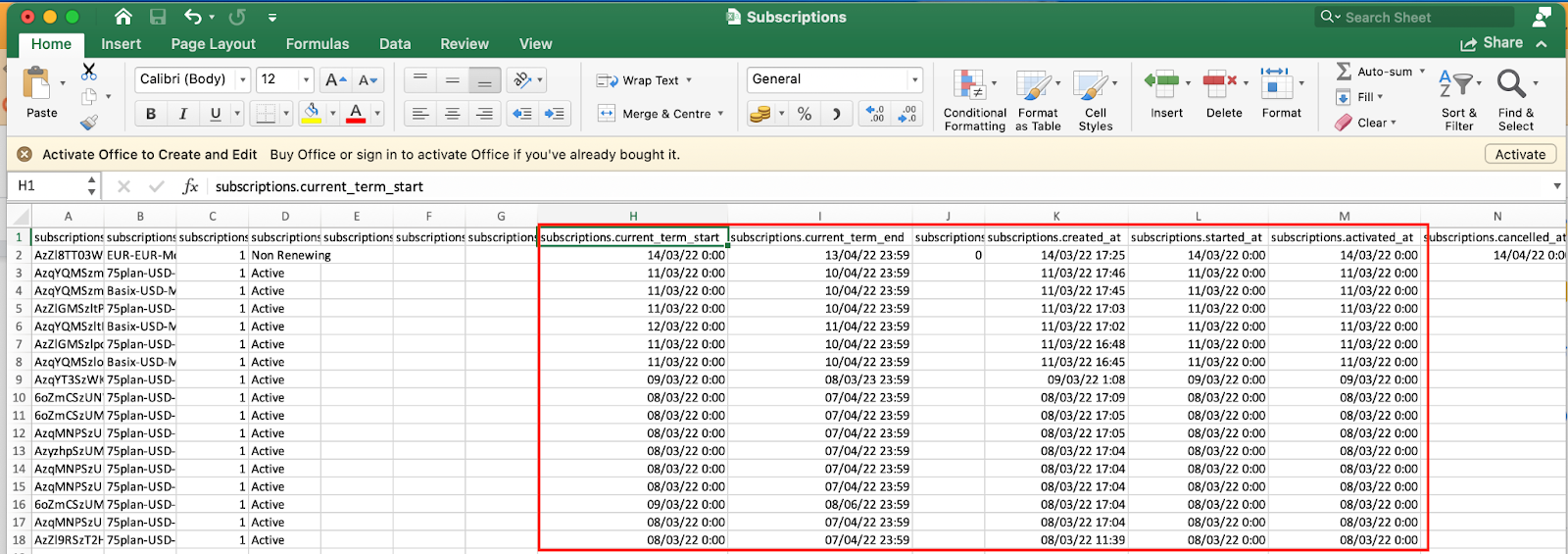Decrease indent icon
1568x554 pixels.
click(x=522, y=114)
